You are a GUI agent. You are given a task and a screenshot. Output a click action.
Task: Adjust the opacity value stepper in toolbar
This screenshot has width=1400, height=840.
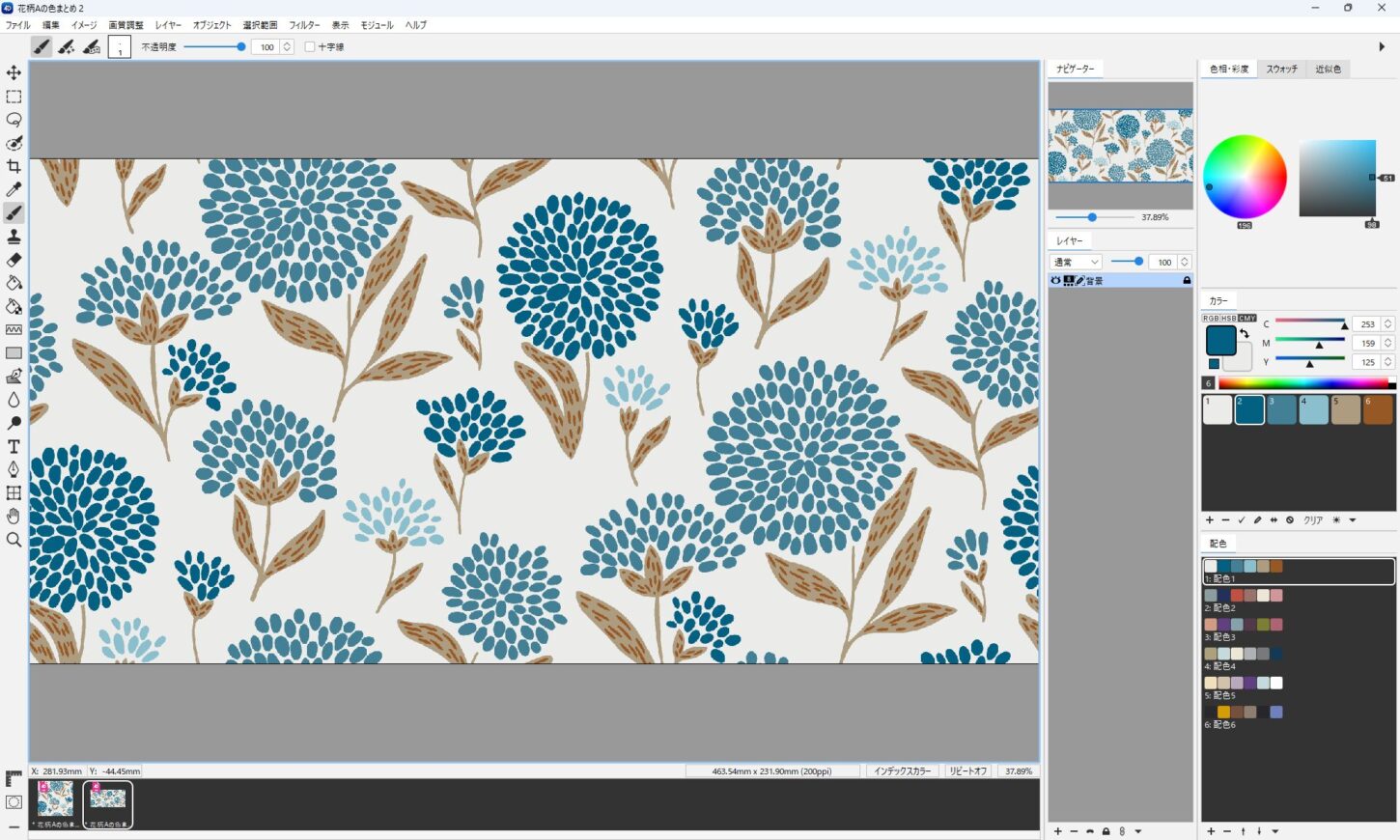click(287, 46)
